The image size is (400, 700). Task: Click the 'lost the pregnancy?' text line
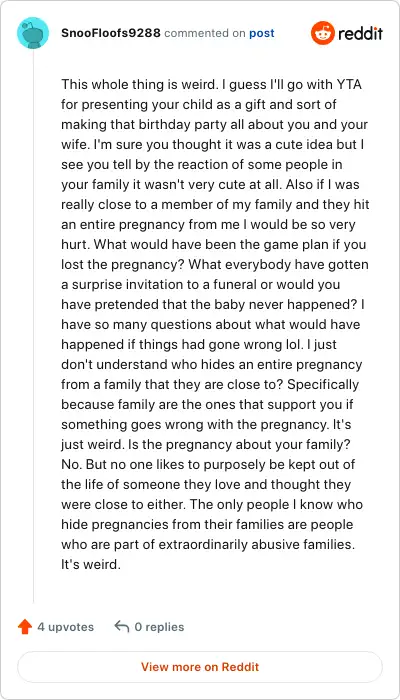pos(123,265)
